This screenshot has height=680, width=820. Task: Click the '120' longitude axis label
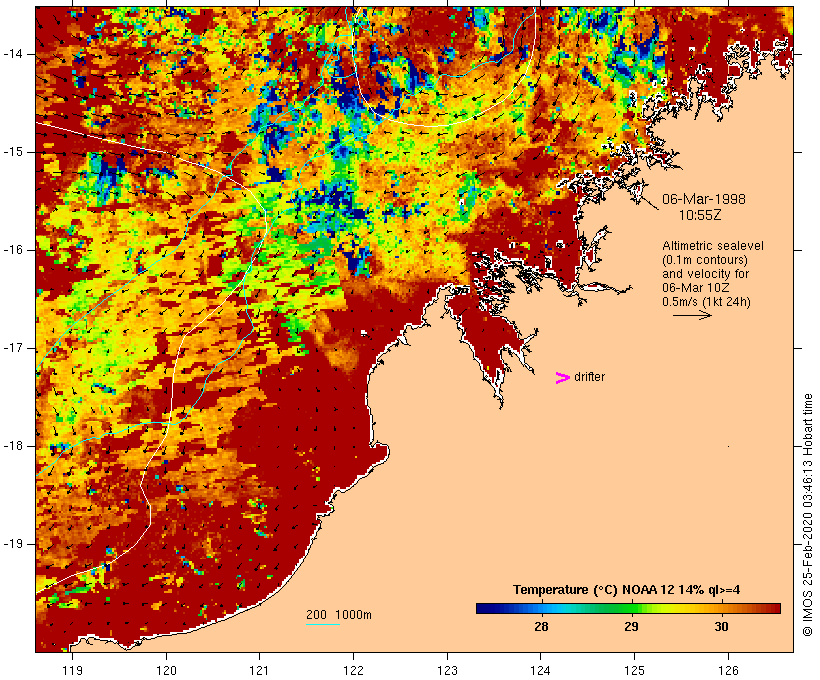166,670
